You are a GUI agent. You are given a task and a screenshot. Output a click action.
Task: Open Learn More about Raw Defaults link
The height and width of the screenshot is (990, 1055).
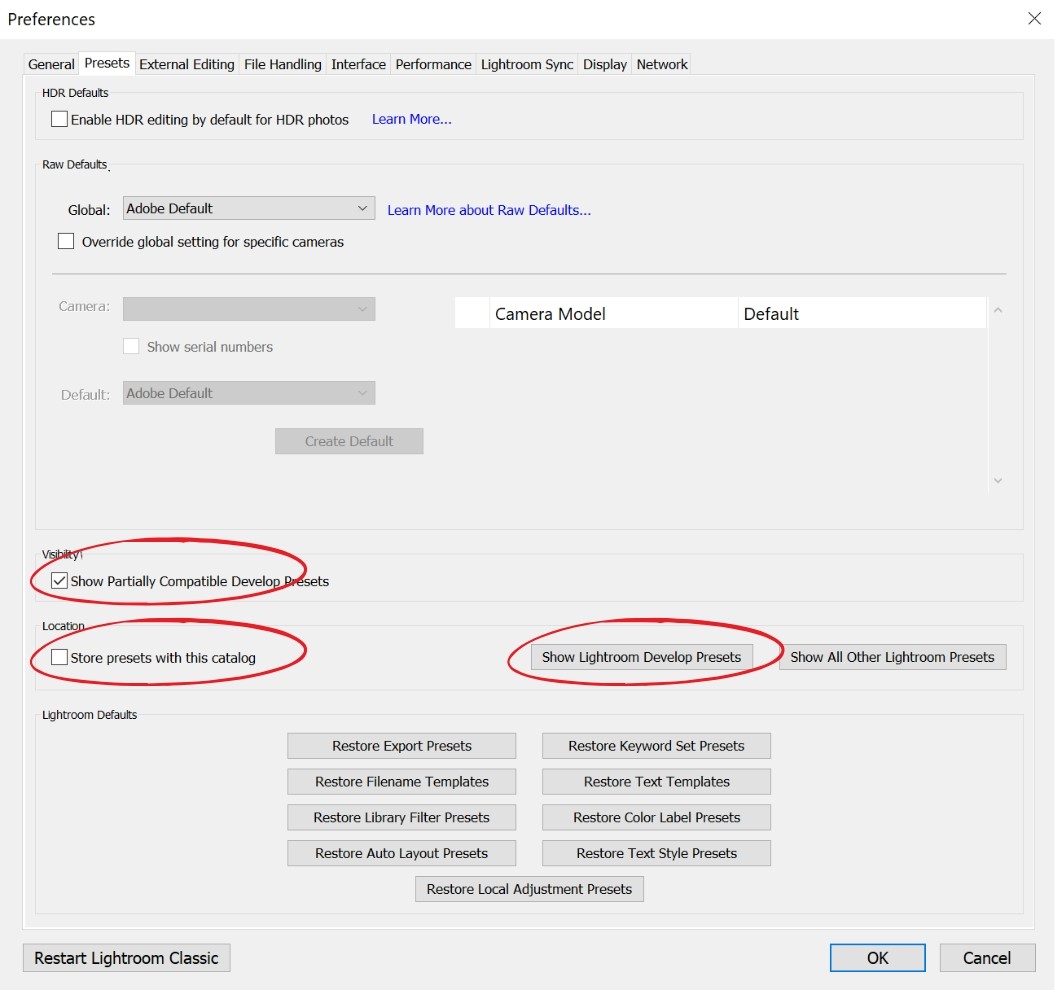489,210
